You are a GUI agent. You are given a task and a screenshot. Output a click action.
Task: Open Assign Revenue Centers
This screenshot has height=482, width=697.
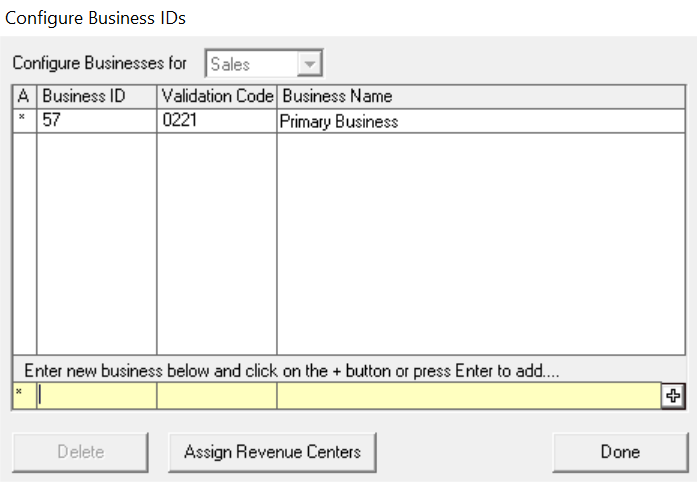click(272, 452)
